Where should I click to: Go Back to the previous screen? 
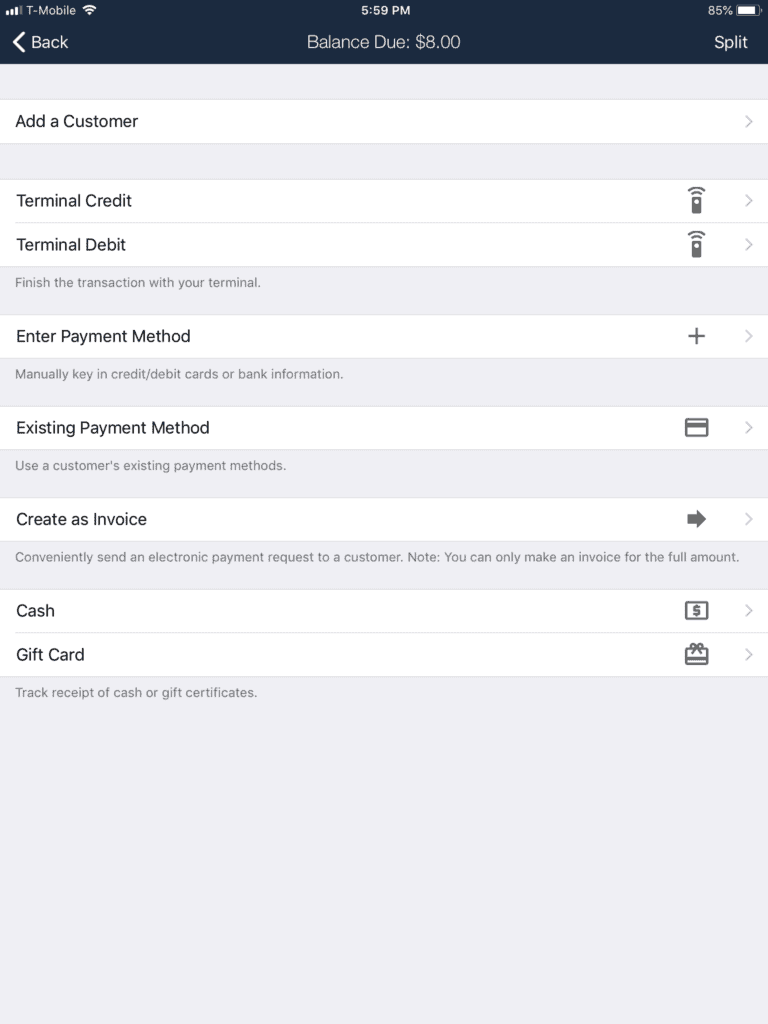click(40, 42)
